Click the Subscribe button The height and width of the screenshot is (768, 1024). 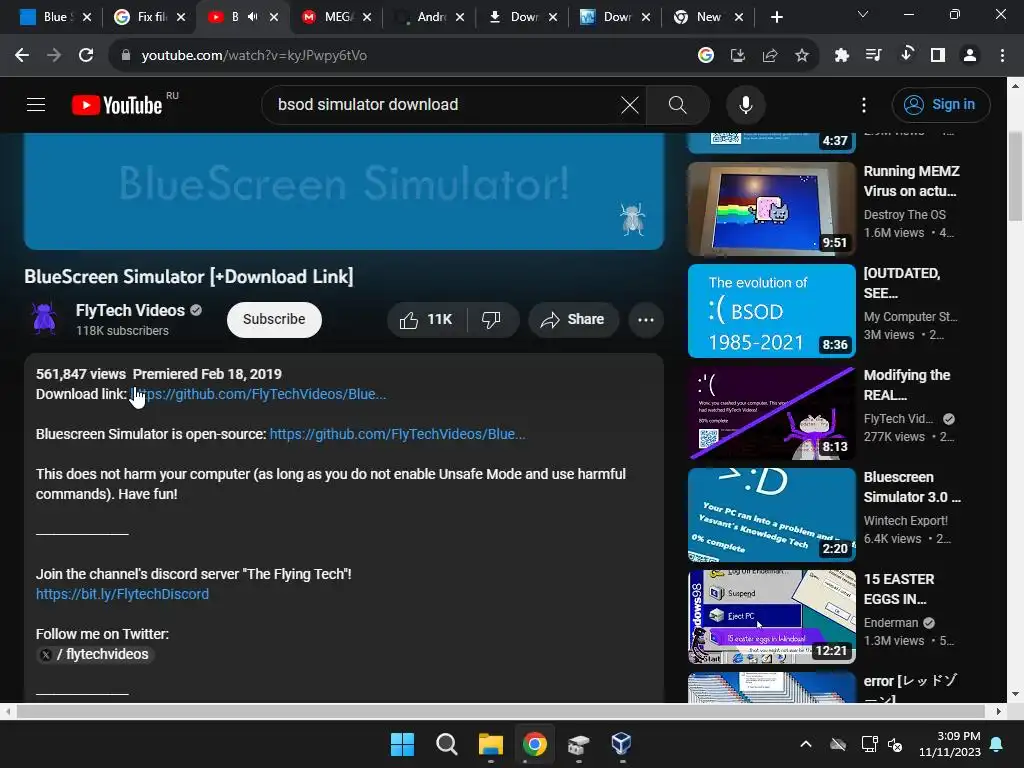(x=274, y=319)
